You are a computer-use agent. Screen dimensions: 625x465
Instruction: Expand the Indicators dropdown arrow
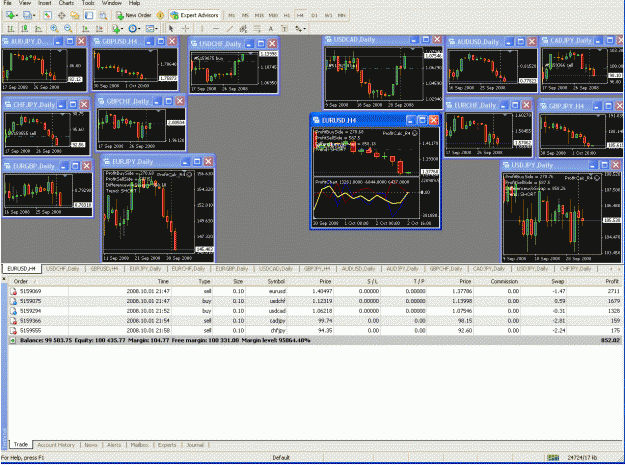pos(122,29)
